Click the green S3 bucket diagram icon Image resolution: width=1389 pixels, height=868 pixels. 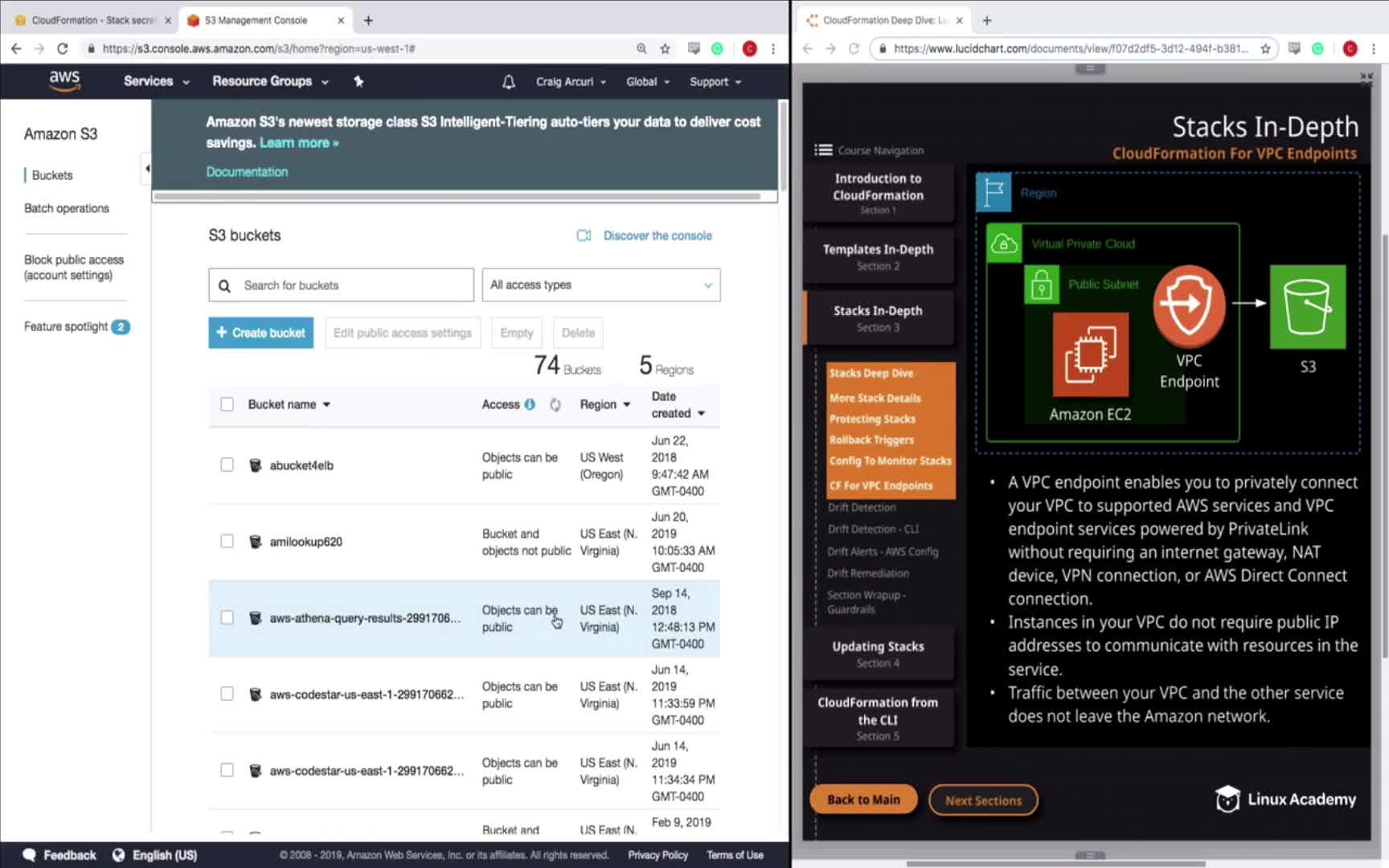[x=1308, y=306]
